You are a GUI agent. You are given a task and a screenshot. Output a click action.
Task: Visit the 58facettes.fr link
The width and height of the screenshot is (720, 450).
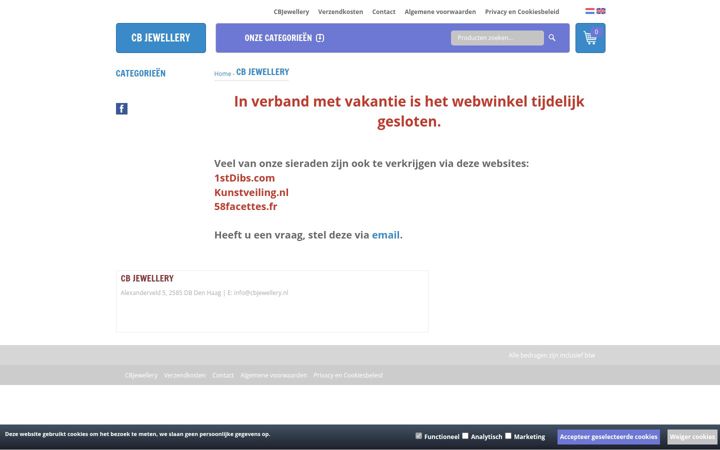point(246,206)
